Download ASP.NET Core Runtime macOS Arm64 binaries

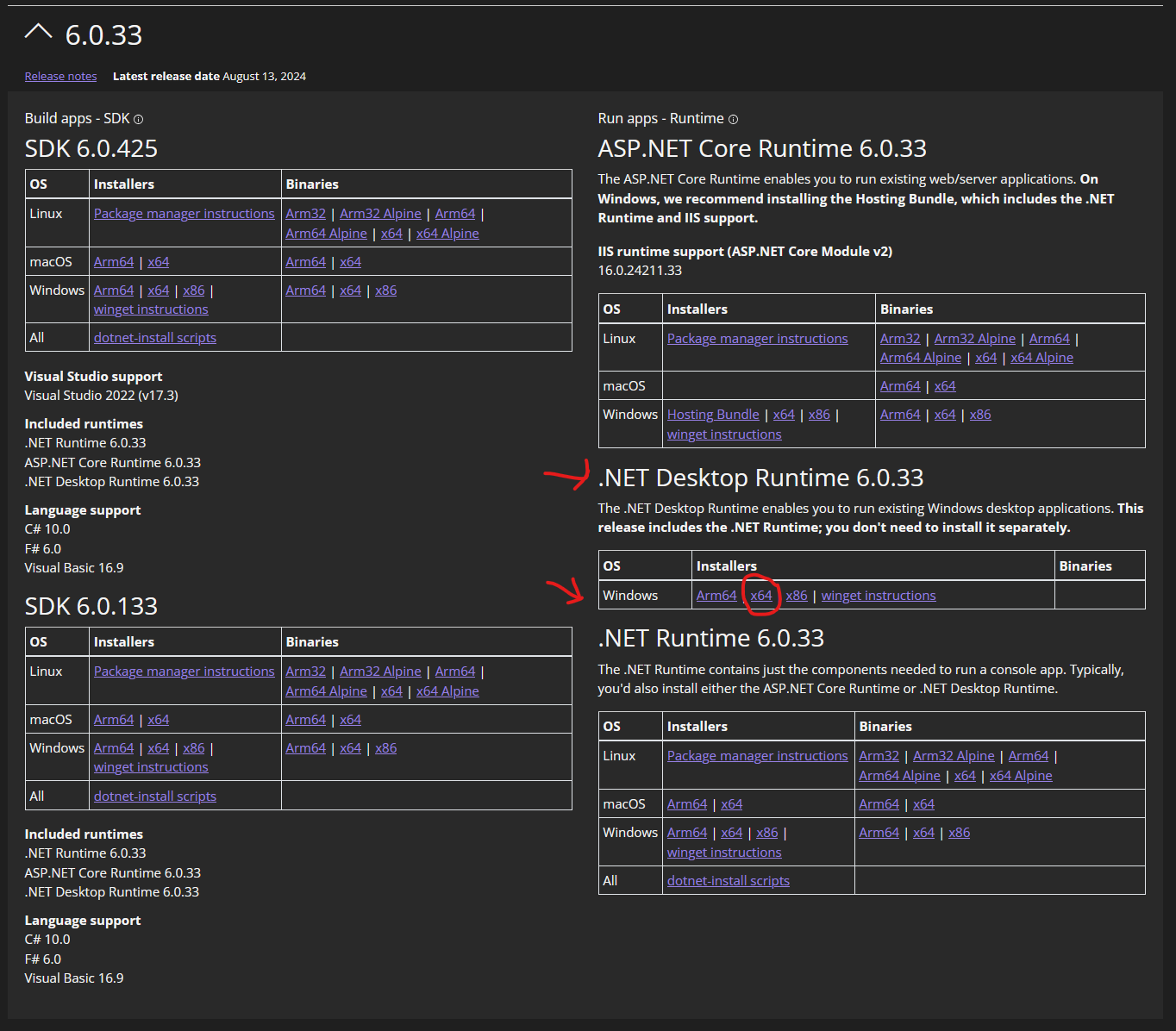coord(900,386)
